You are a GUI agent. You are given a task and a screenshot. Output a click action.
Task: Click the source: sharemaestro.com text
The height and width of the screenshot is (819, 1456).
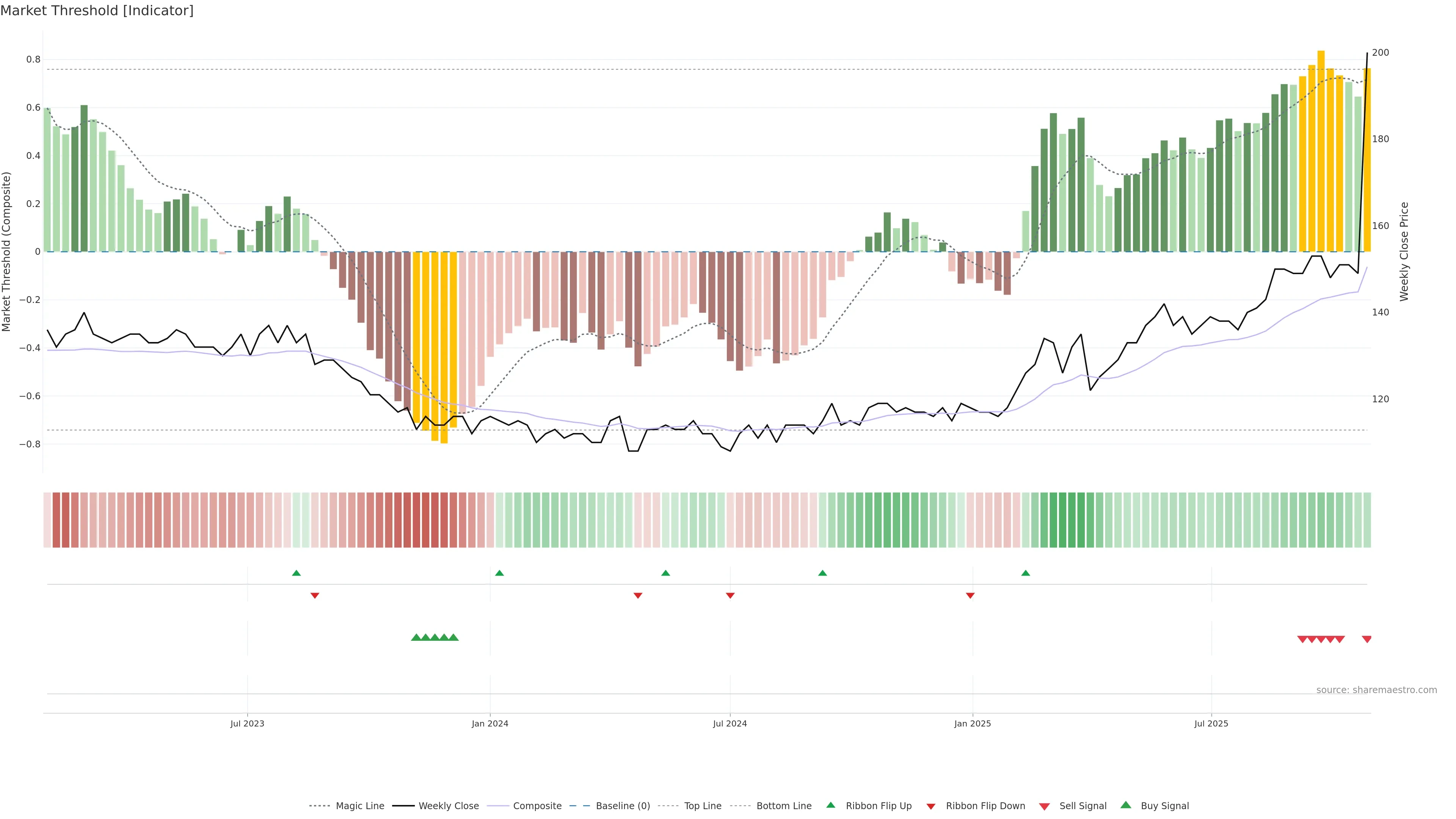pyautogui.click(x=1376, y=690)
